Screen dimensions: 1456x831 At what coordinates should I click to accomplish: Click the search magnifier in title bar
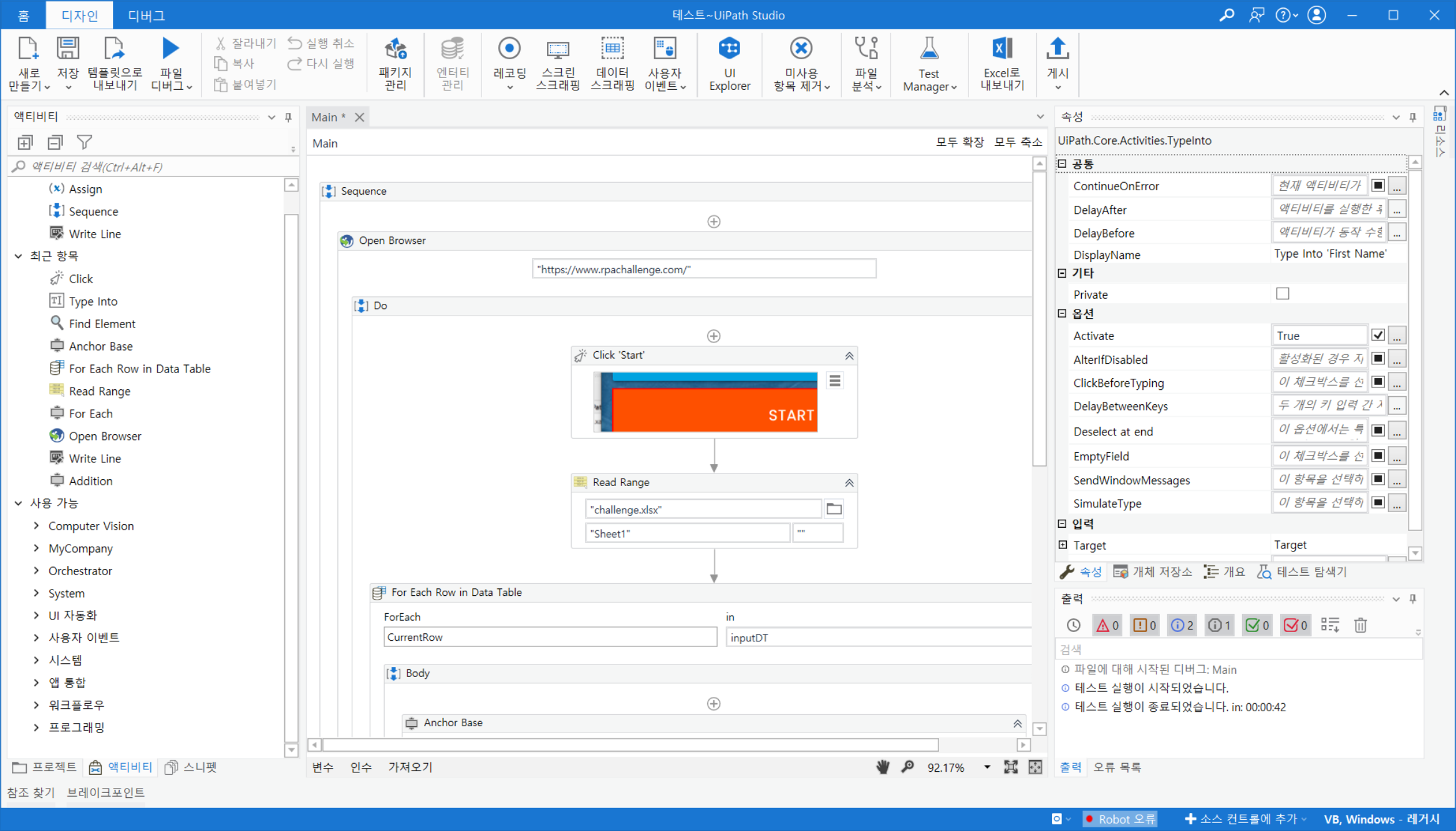(1227, 15)
